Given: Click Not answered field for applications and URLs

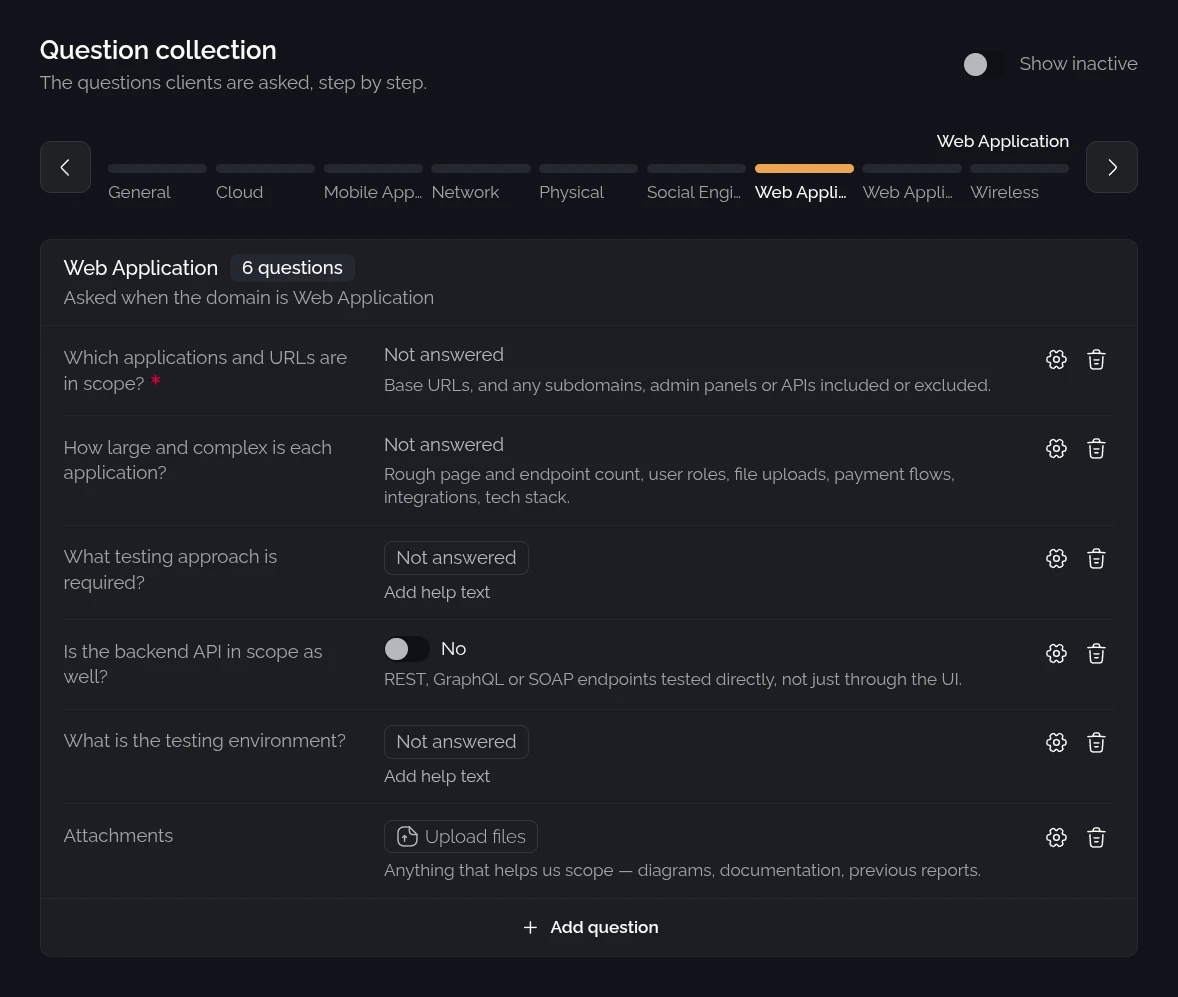Looking at the screenshot, I should (x=444, y=355).
